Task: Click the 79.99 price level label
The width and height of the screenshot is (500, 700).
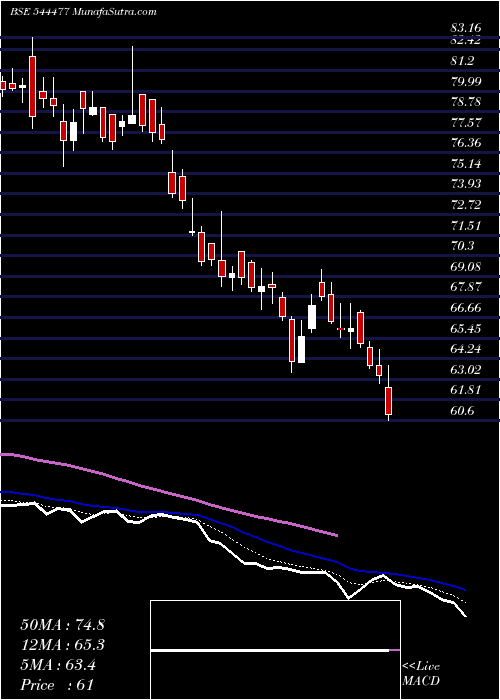Action: (466, 81)
